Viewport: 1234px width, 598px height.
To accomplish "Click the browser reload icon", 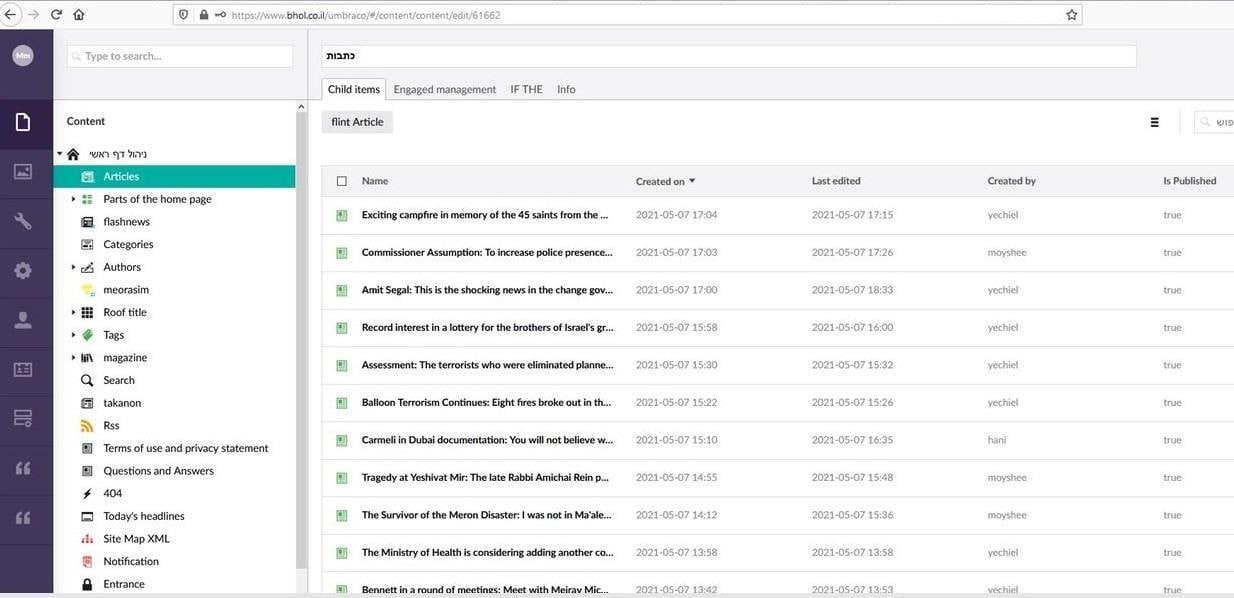I will 56,15.
